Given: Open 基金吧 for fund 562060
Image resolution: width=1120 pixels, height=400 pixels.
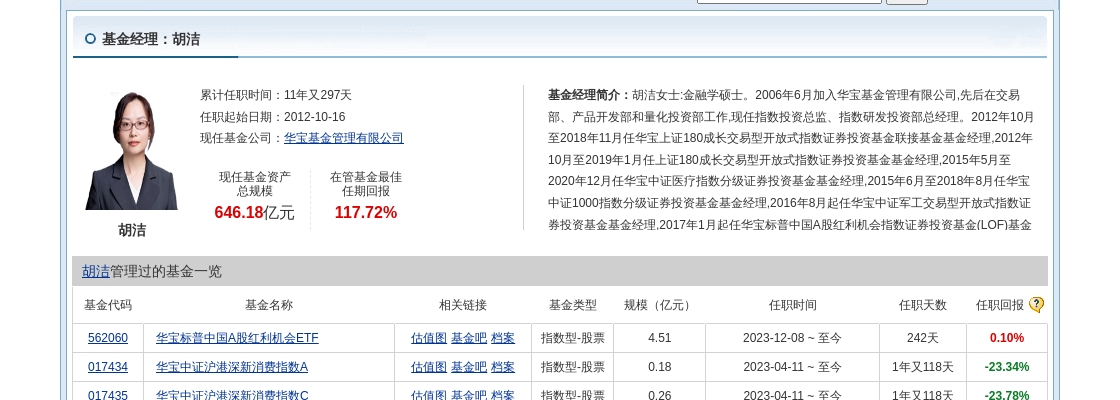Looking at the screenshot, I should (x=468, y=338).
